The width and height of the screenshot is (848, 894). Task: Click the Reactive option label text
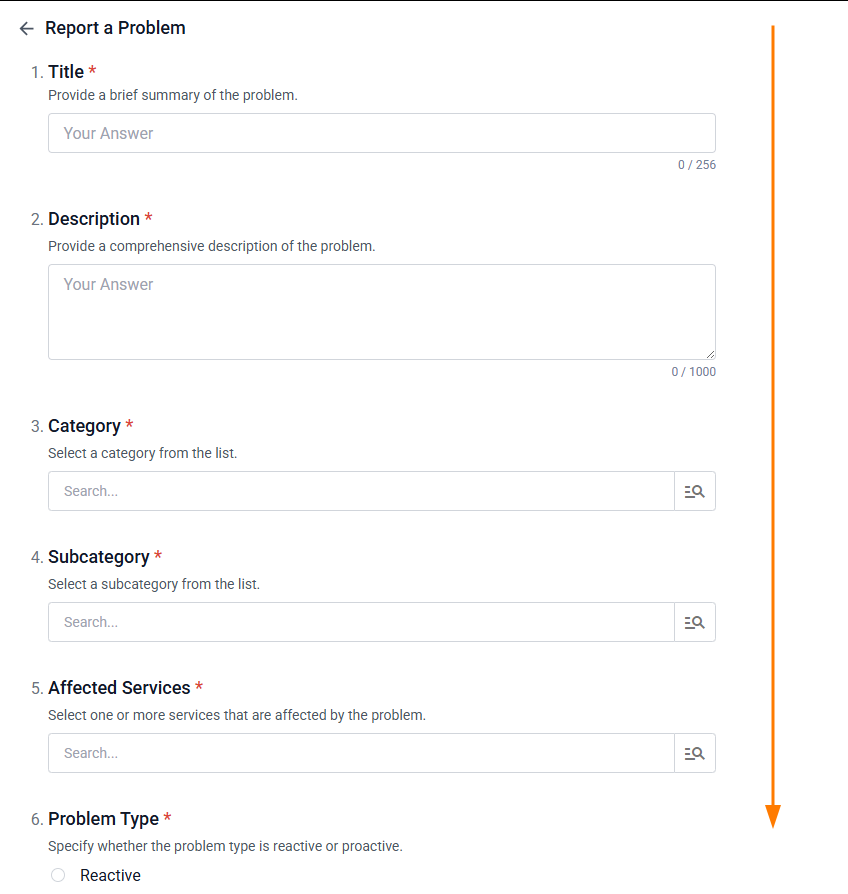pyautogui.click(x=110, y=875)
